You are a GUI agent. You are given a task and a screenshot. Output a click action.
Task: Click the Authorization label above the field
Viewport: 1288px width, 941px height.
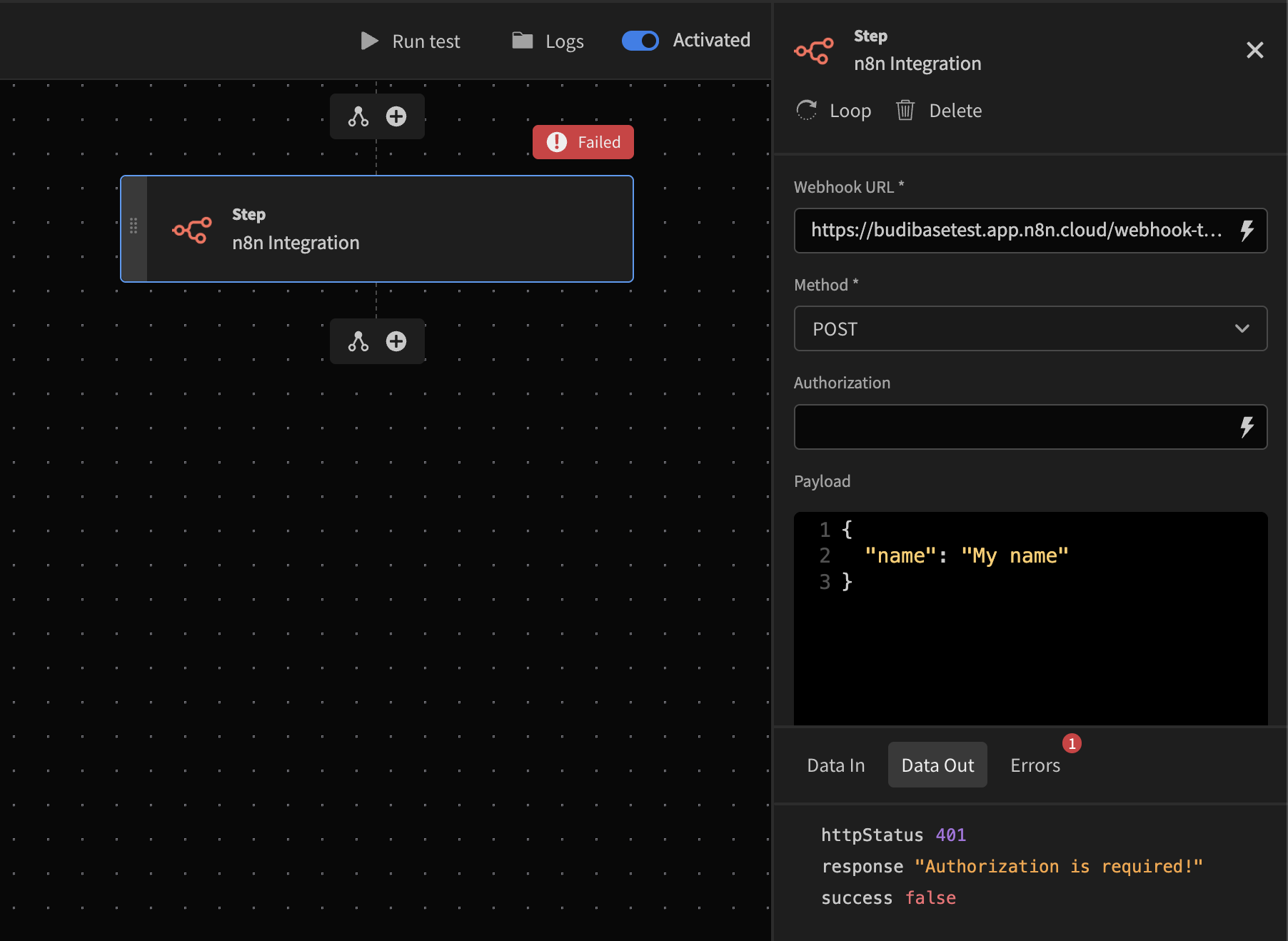[842, 383]
